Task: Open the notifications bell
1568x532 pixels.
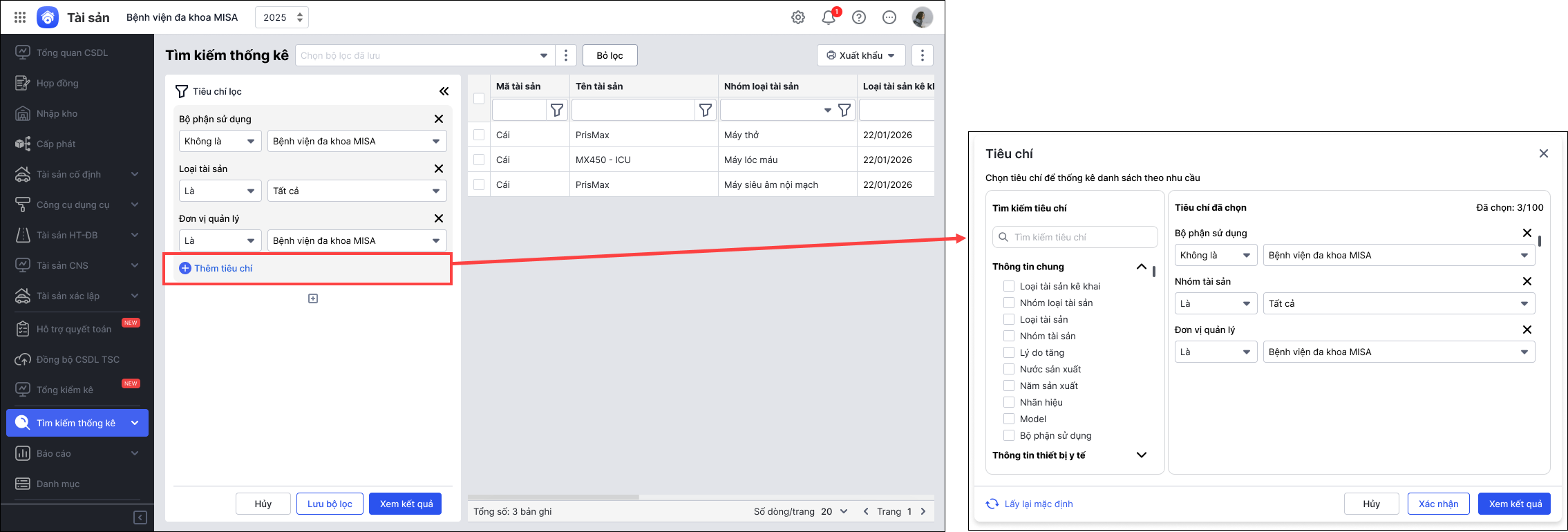Action: 829,17
